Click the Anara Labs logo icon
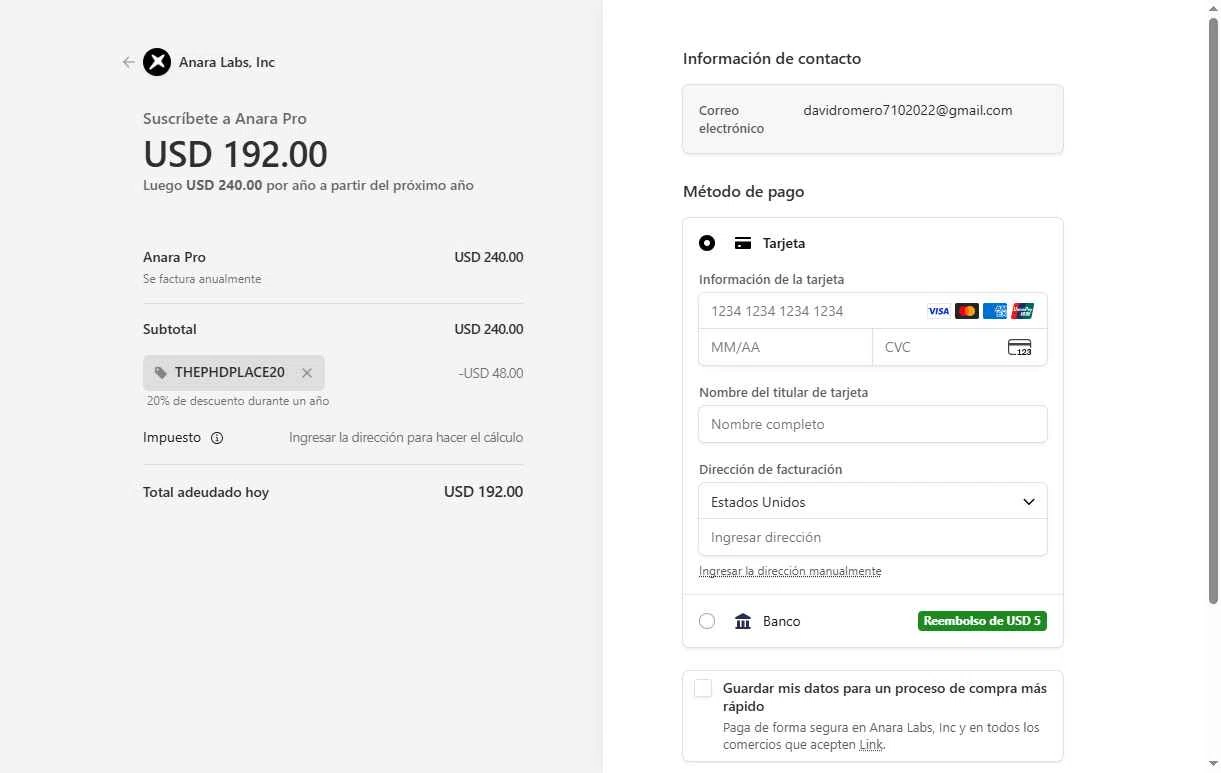This screenshot has width=1221, height=773. pos(157,62)
